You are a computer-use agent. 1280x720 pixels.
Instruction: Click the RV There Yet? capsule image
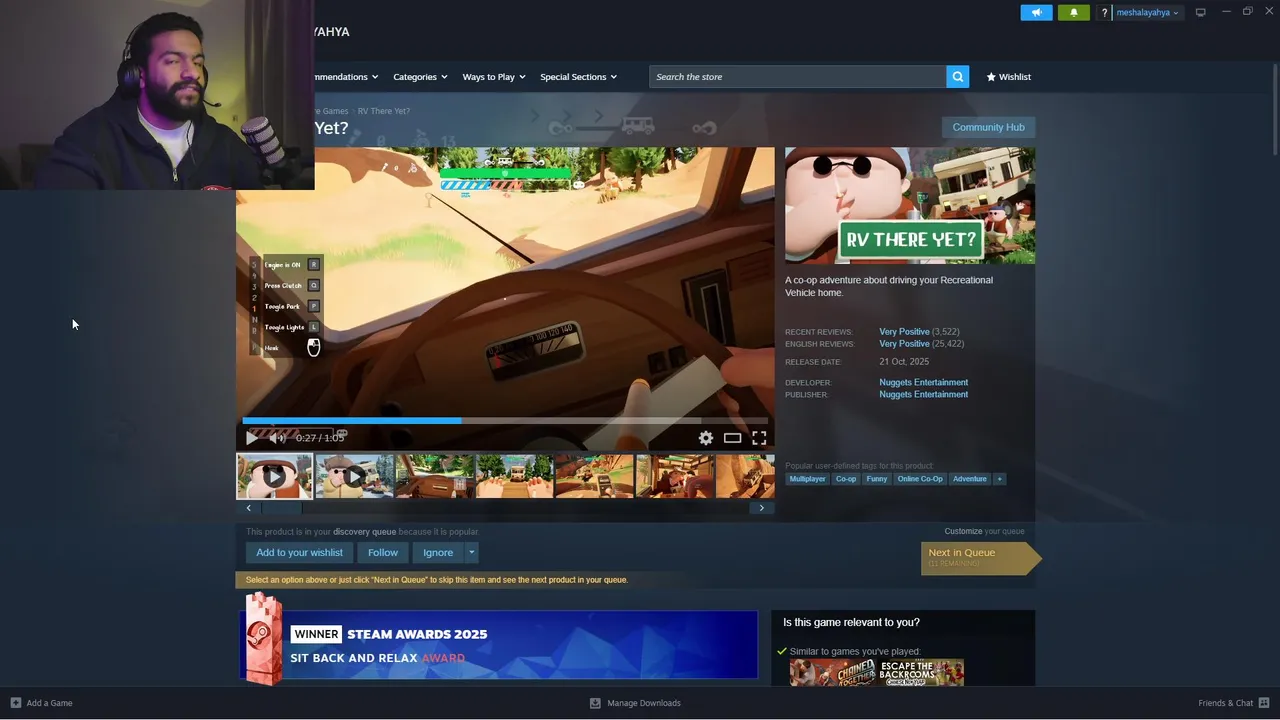point(910,206)
